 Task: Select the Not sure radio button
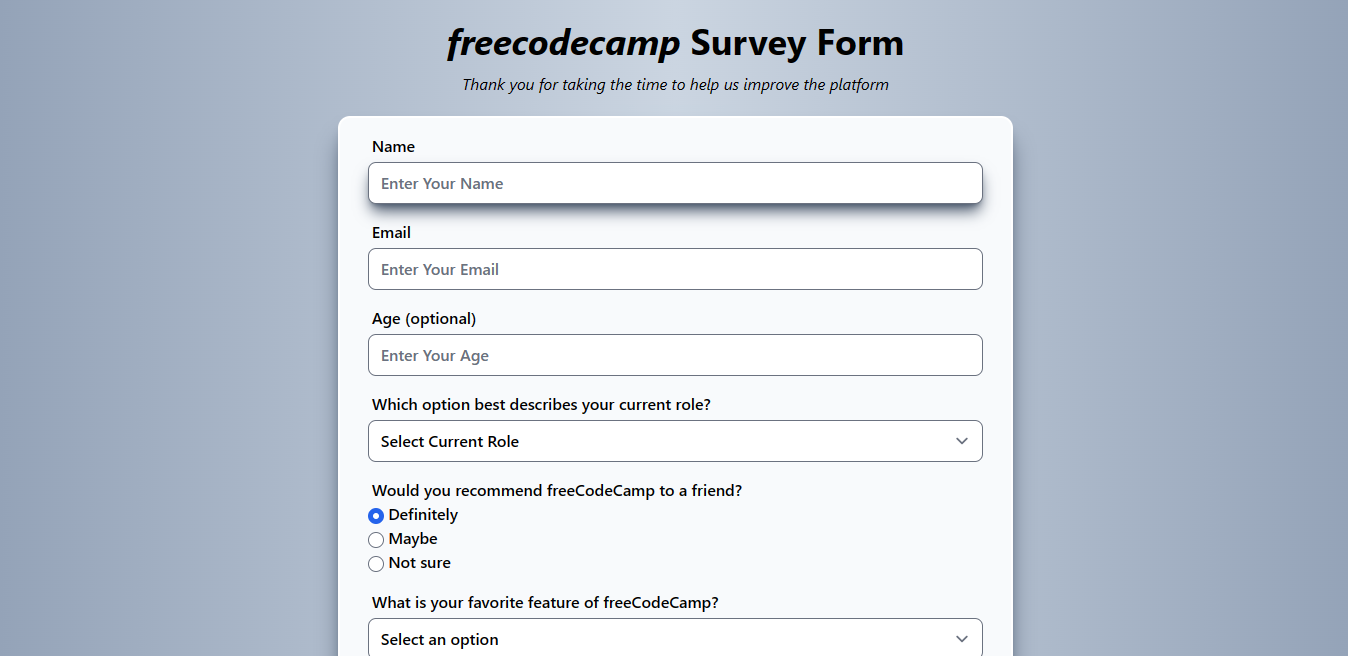click(x=376, y=563)
